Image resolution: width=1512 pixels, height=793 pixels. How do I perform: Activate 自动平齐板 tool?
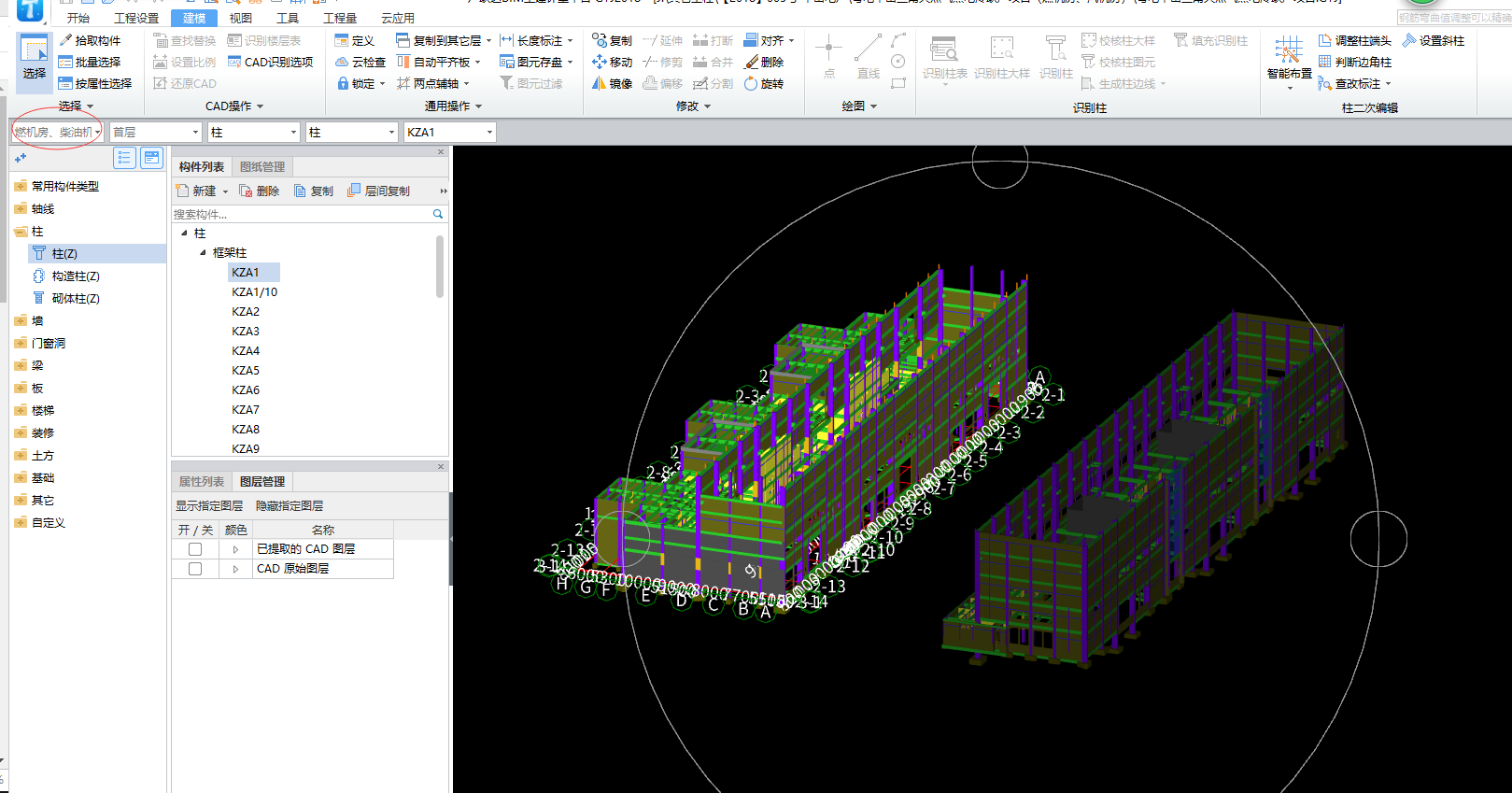pyautogui.click(x=438, y=62)
